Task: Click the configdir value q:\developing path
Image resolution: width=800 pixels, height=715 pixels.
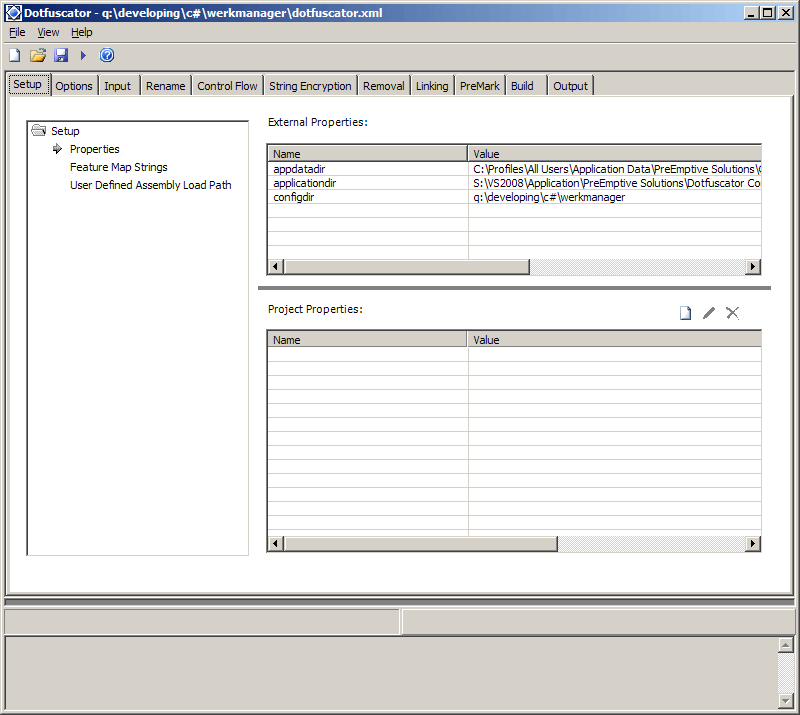Action: pyautogui.click(x=549, y=197)
